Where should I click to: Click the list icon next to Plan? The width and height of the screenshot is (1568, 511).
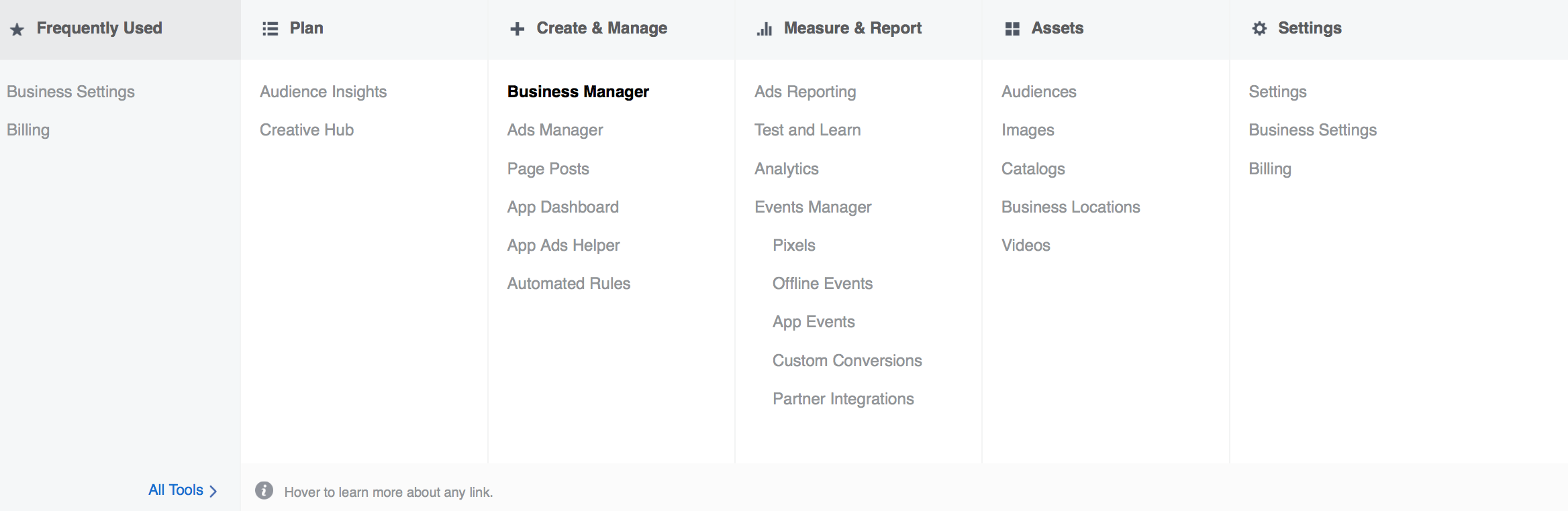pos(270,29)
